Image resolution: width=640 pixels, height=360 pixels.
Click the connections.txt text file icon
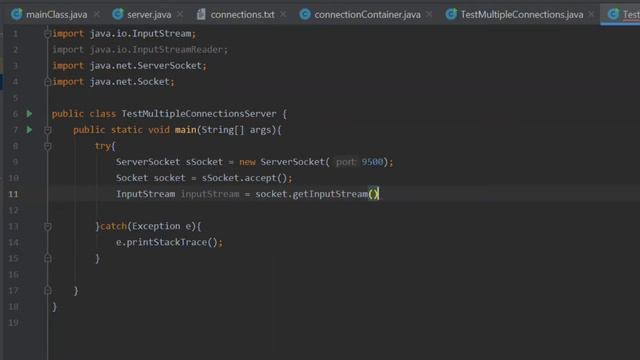tap(201, 14)
